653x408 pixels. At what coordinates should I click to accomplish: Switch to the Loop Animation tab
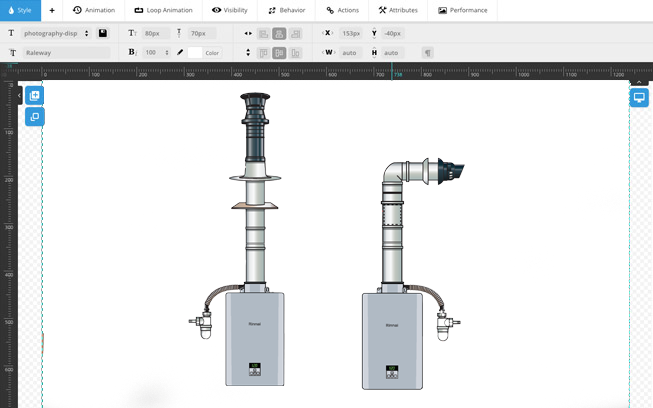click(x=163, y=10)
